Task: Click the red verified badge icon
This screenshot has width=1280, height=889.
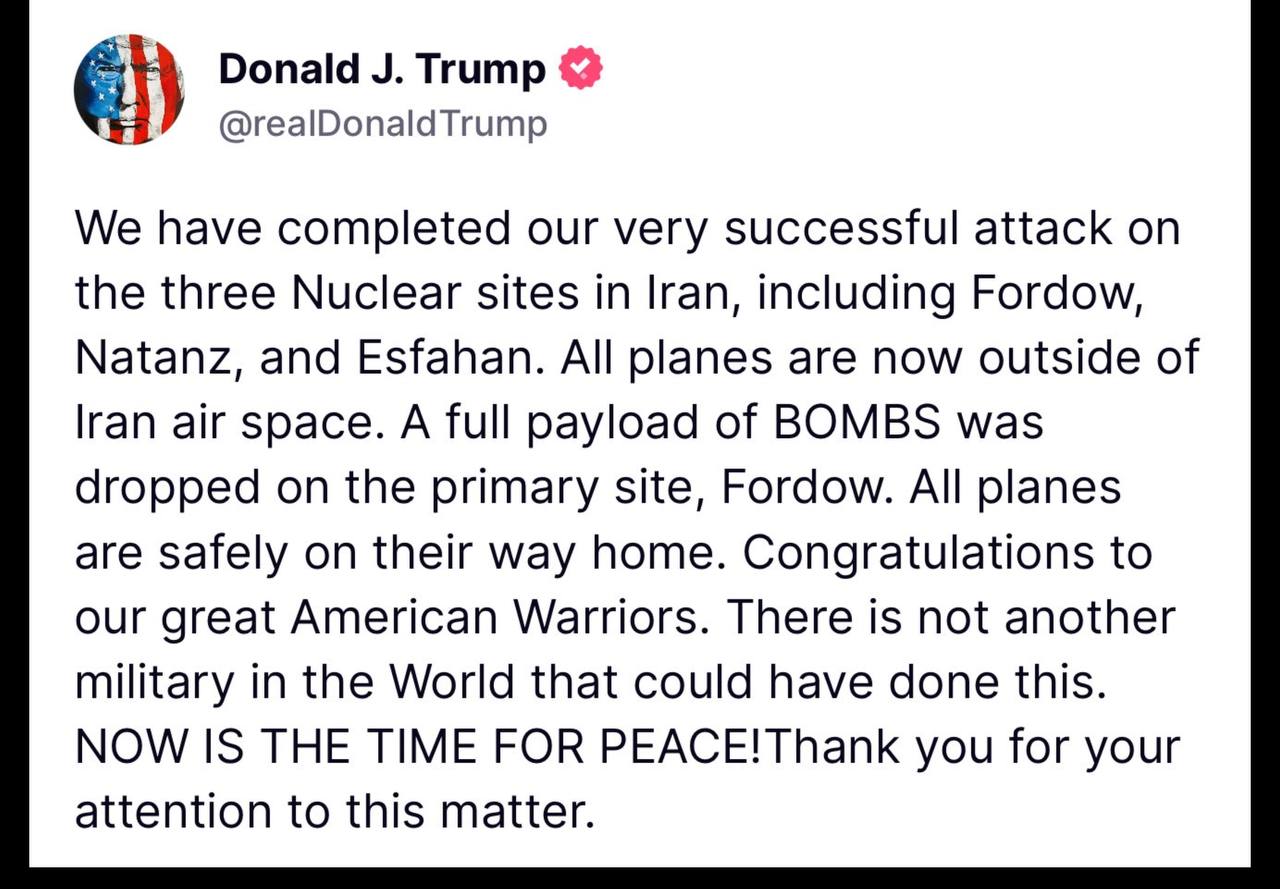Action: pos(581,69)
